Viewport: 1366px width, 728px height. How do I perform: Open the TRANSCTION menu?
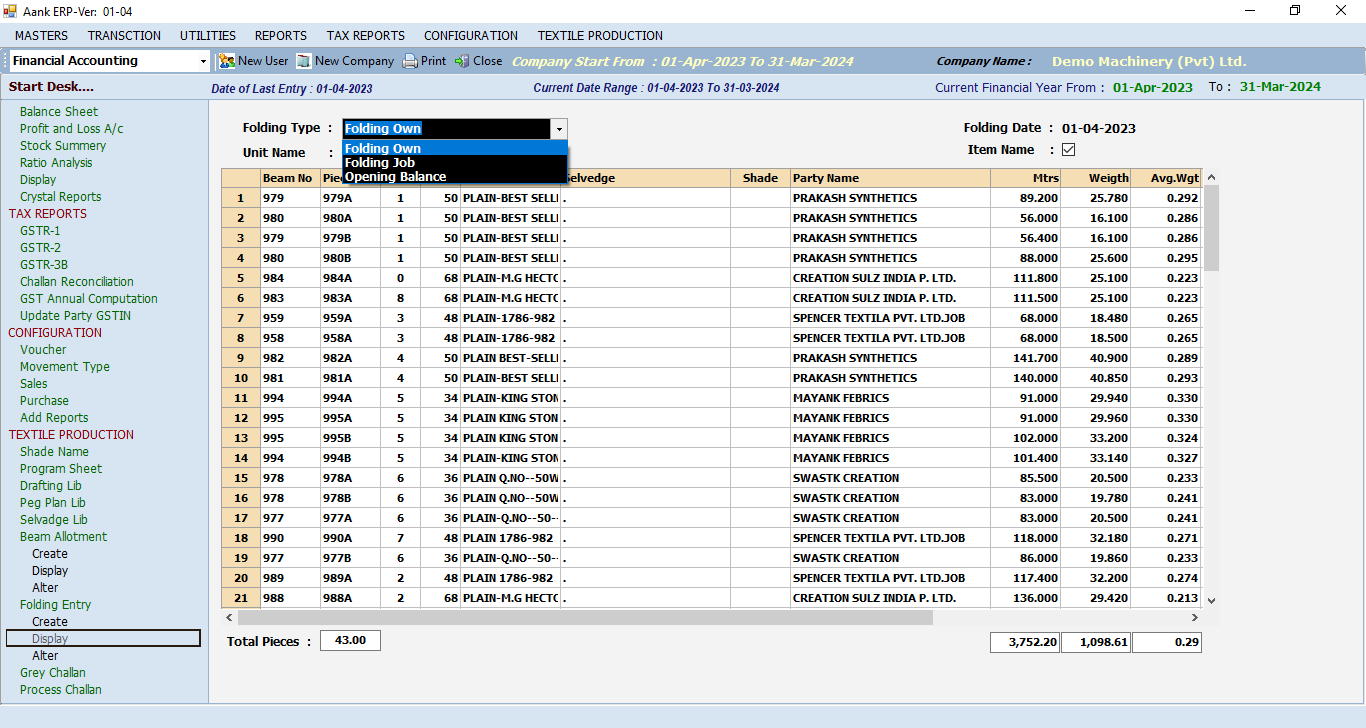[x=124, y=35]
